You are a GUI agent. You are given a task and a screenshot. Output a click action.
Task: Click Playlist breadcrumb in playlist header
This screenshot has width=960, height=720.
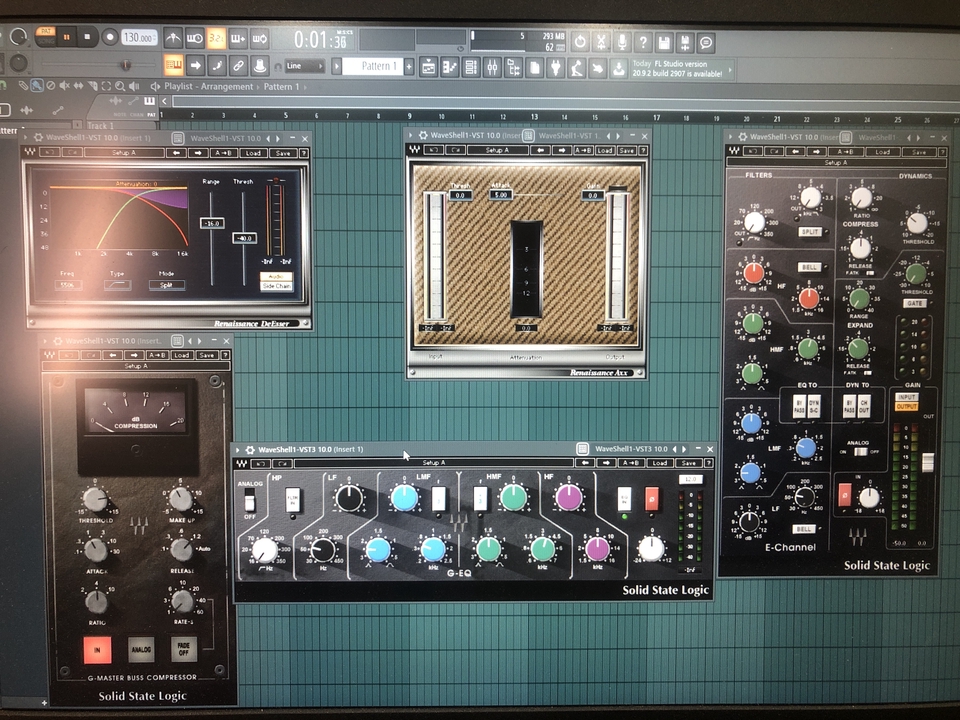(x=178, y=87)
